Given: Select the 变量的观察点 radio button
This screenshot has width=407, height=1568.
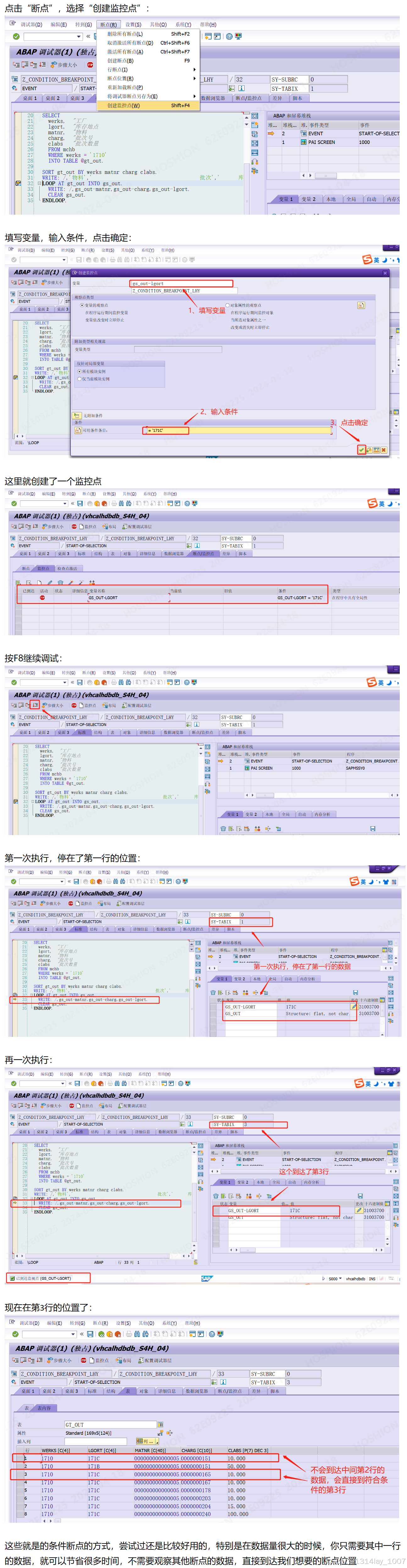Looking at the screenshot, I should 82,305.
